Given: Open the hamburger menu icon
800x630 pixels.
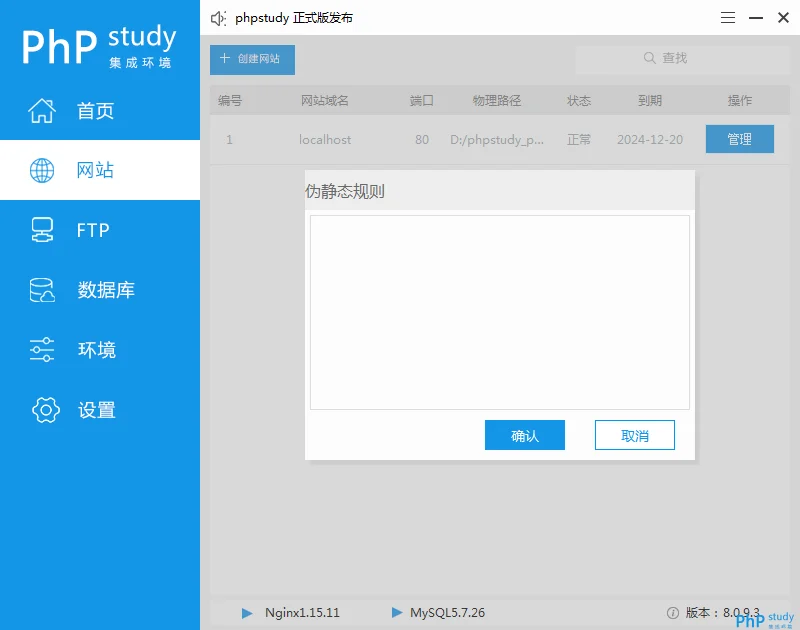Looking at the screenshot, I should [x=728, y=18].
